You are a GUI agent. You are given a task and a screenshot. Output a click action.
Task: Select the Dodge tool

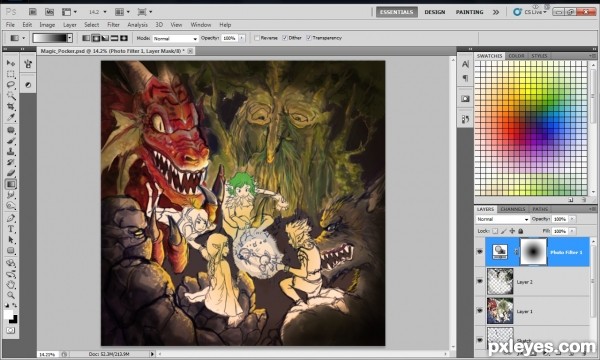coord(11,206)
